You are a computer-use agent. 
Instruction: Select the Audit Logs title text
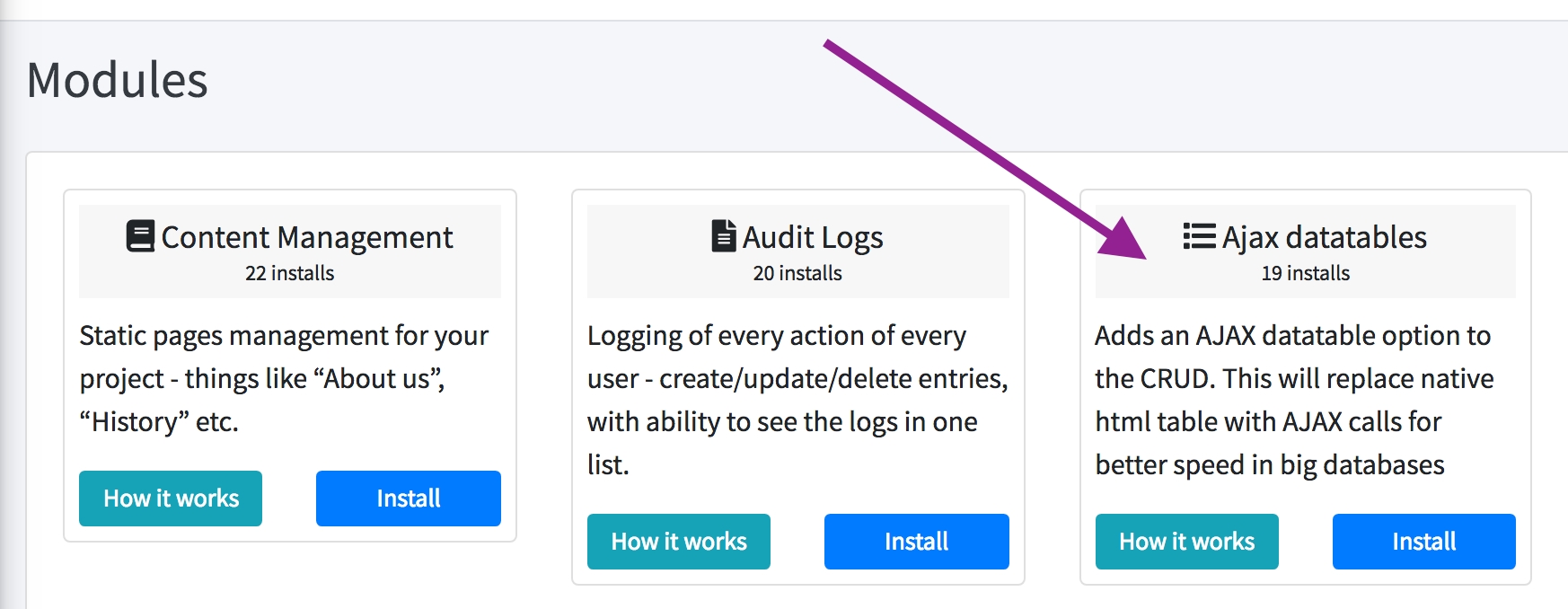[813, 237]
